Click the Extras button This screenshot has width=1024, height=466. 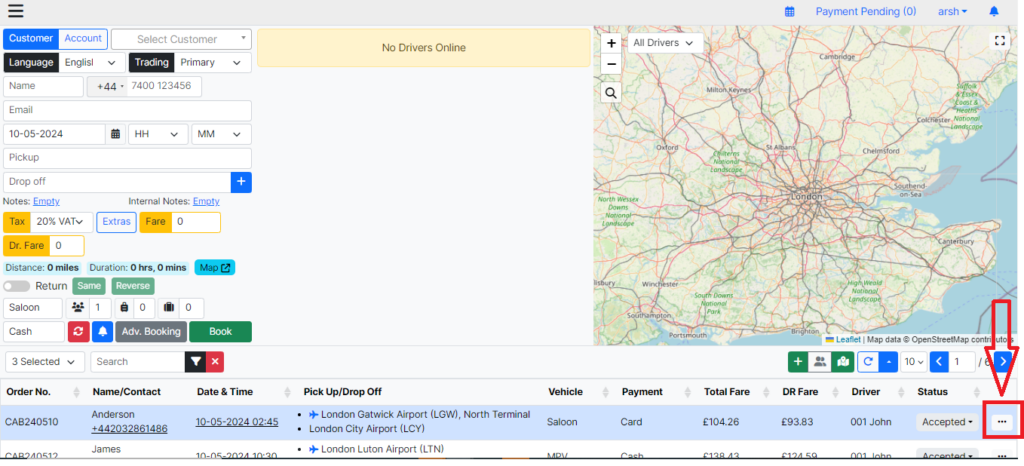coord(116,222)
